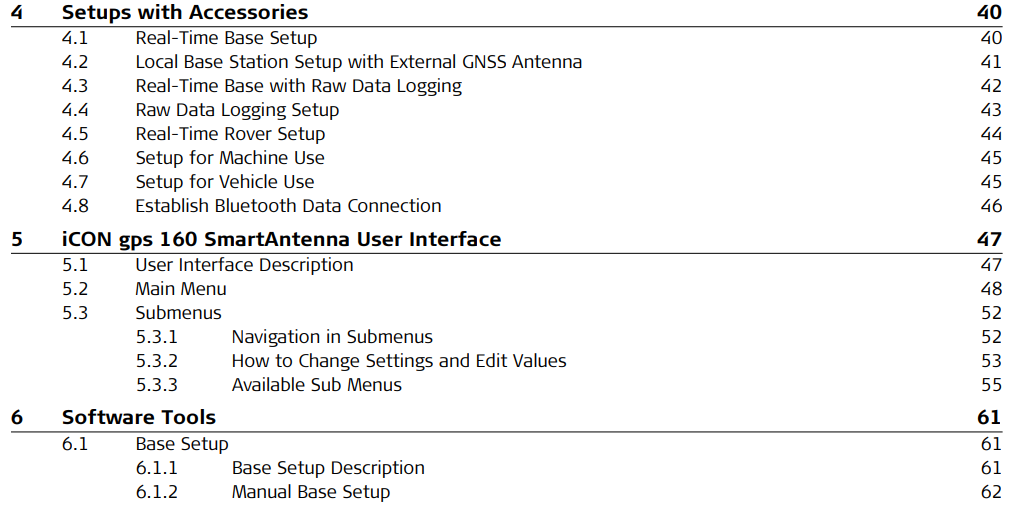Go to Real-Time Base Setup section
The image size is (1016, 527).
[226, 38]
